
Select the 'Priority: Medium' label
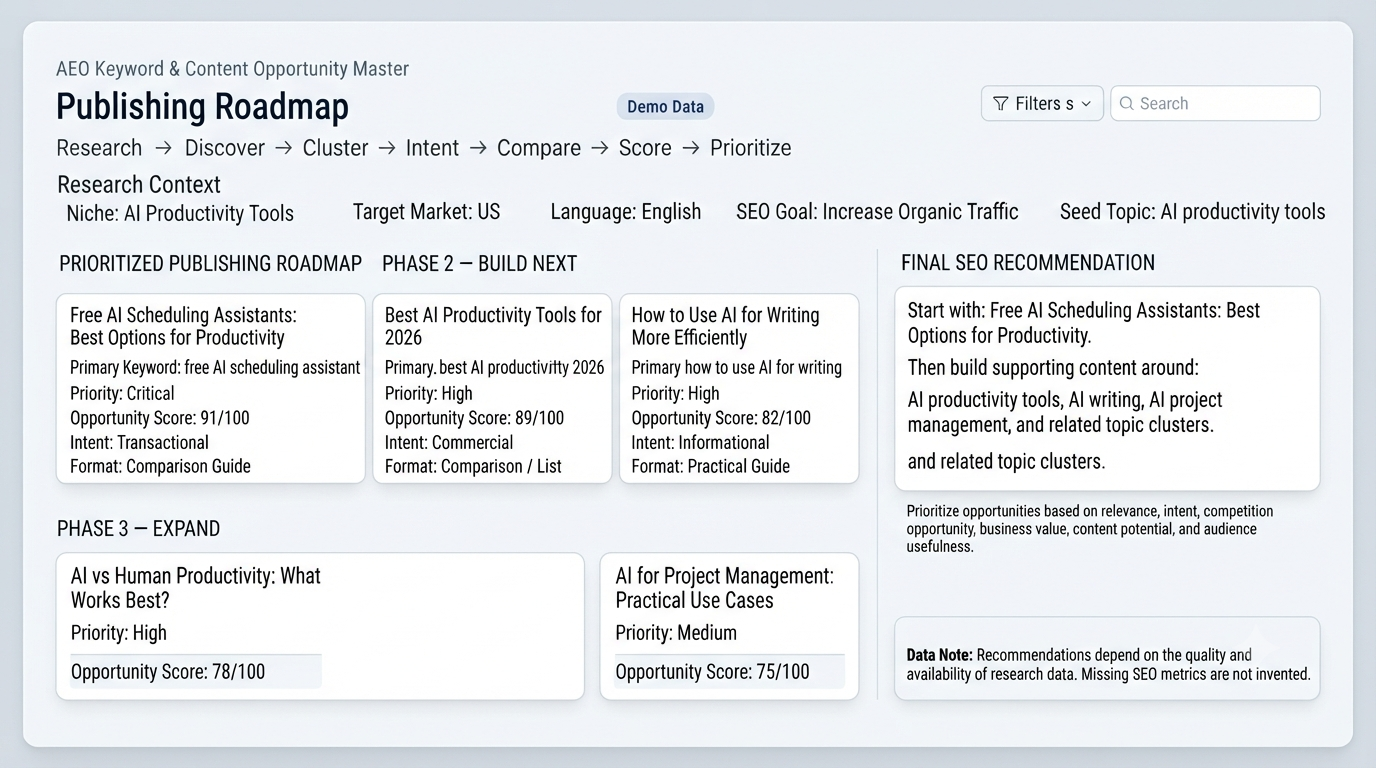click(676, 633)
